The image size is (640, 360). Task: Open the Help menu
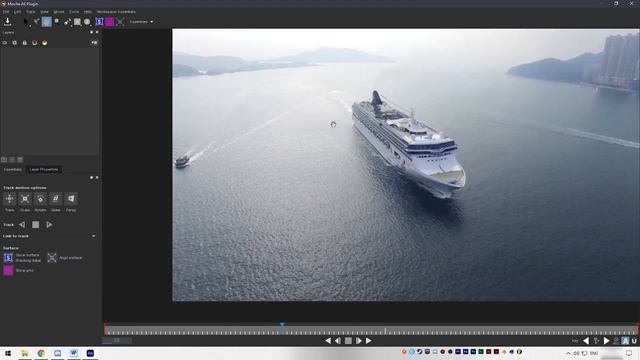pyautogui.click(x=88, y=12)
